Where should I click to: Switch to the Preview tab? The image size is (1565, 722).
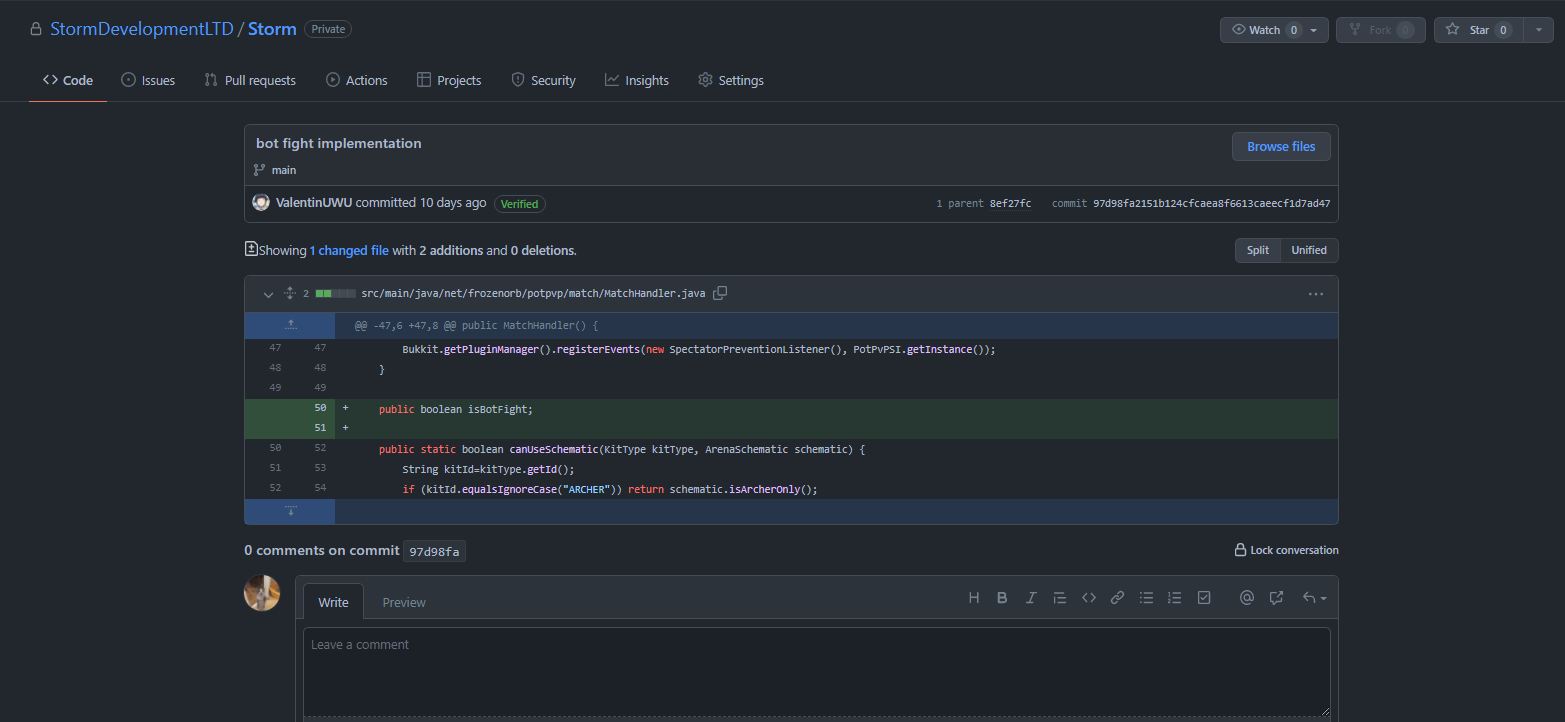point(404,602)
